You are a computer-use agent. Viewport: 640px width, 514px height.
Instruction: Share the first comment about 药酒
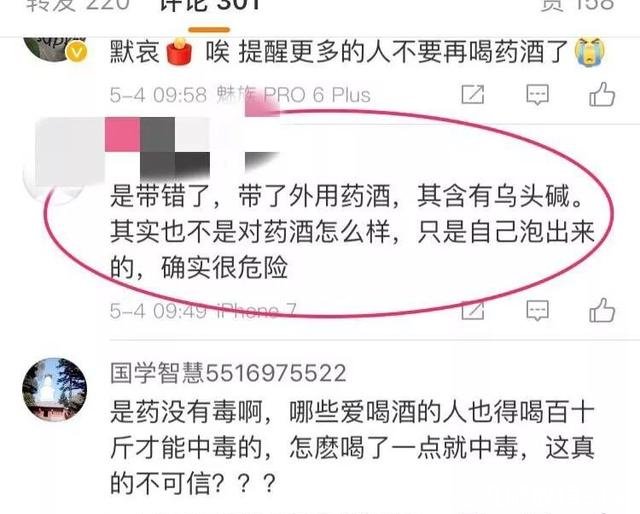click(x=473, y=95)
